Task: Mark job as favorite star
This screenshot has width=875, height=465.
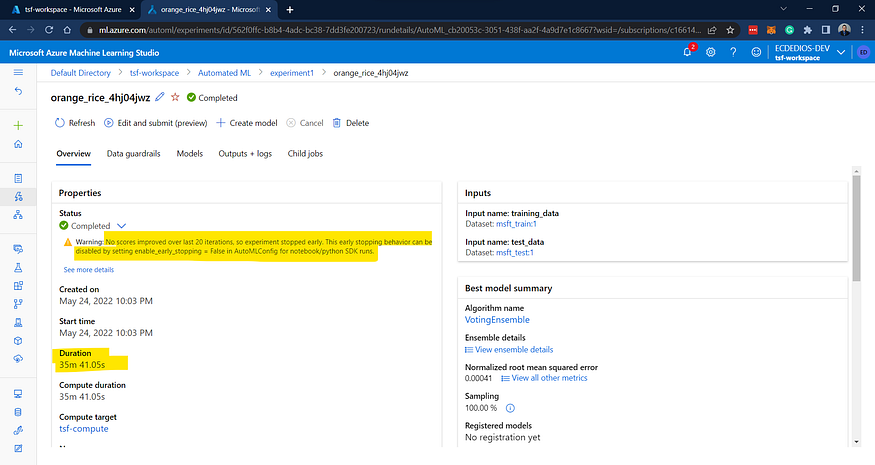Action: click(x=175, y=97)
